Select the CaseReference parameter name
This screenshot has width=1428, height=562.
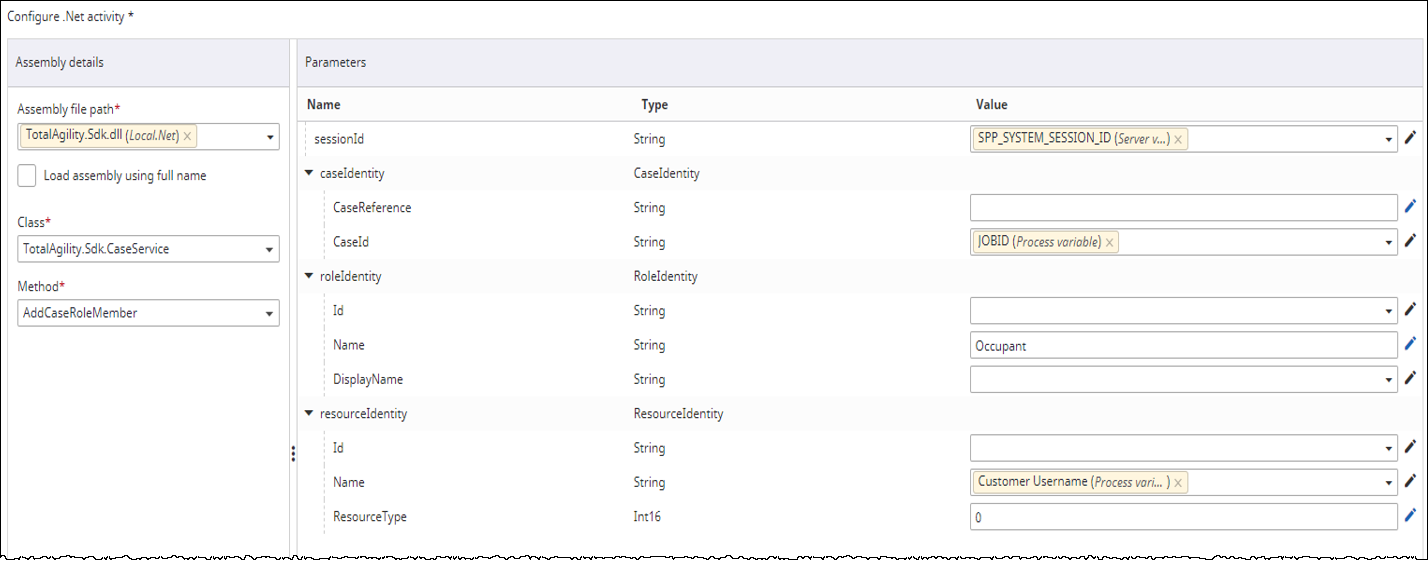pos(372,208)
